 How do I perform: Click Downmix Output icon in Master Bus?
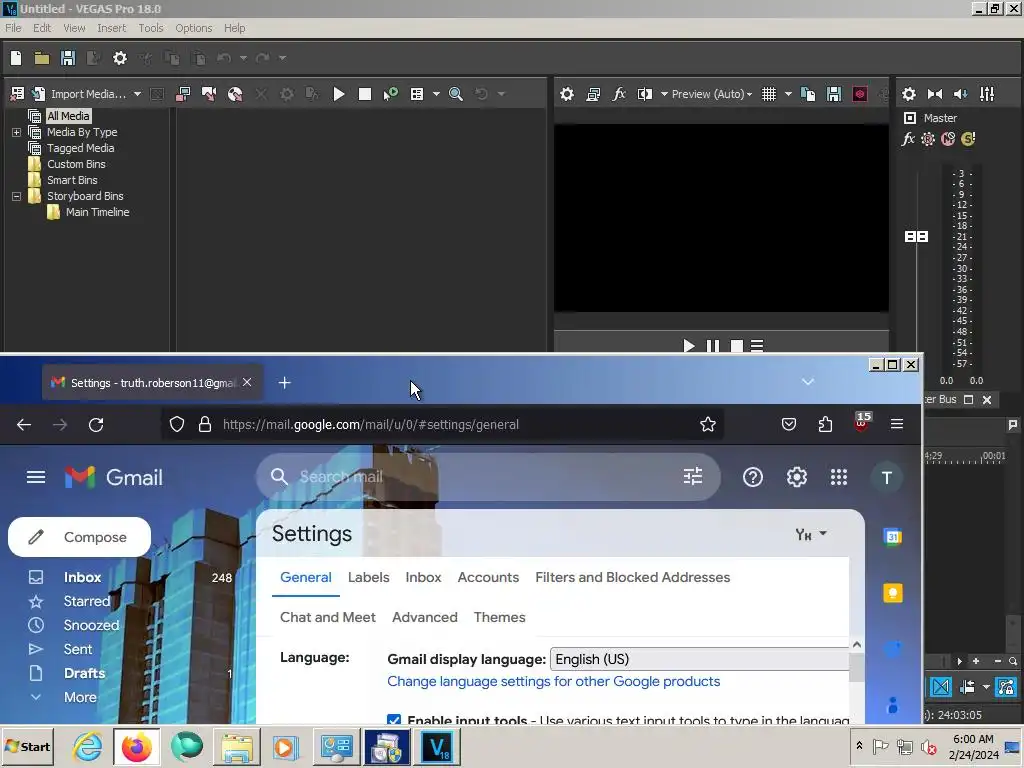click(x=935, y=94)
